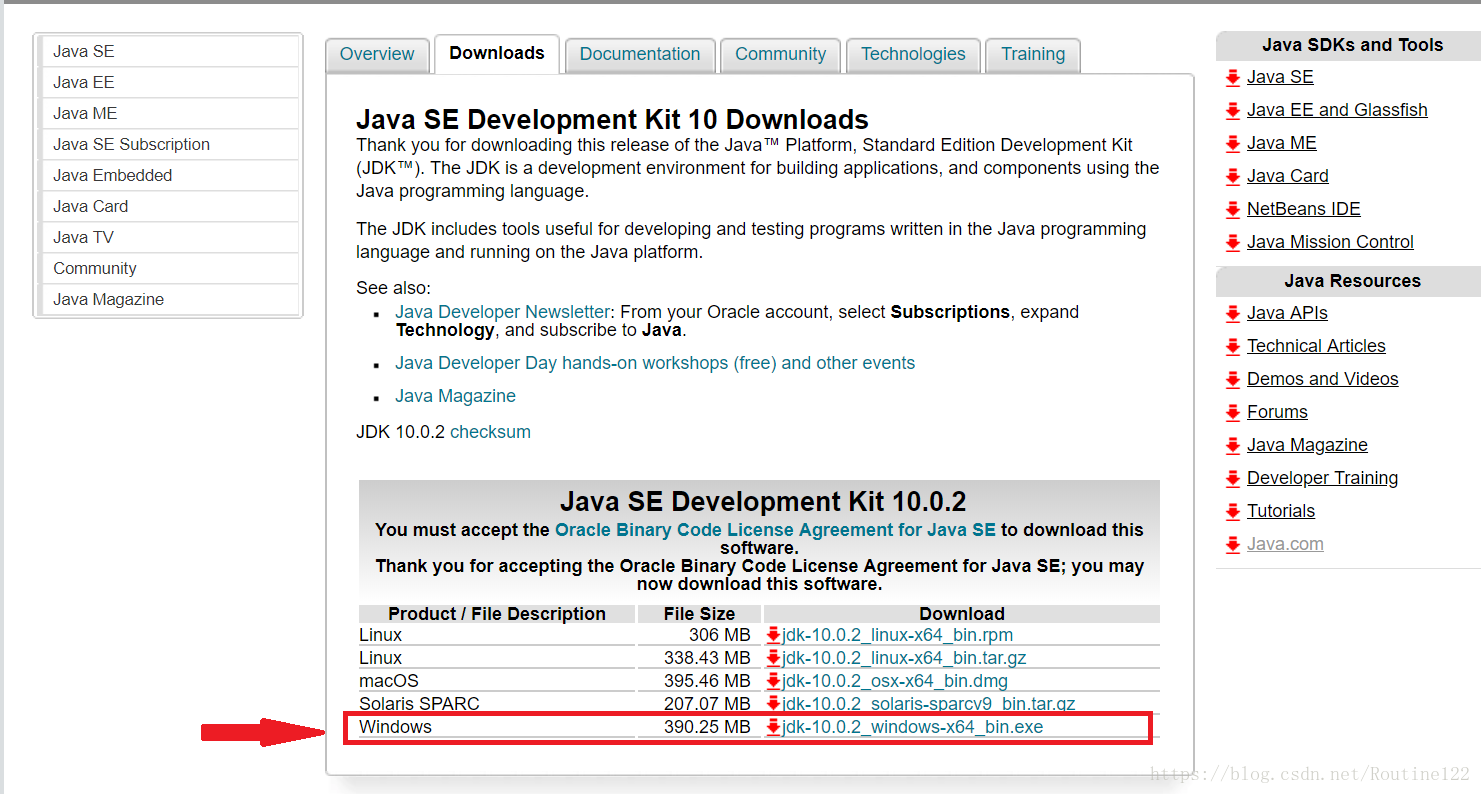Open Oracle Binary Code License Agreement link
Screen dimensions: 1481x794
pyautogui.click(x=775, y=530)
